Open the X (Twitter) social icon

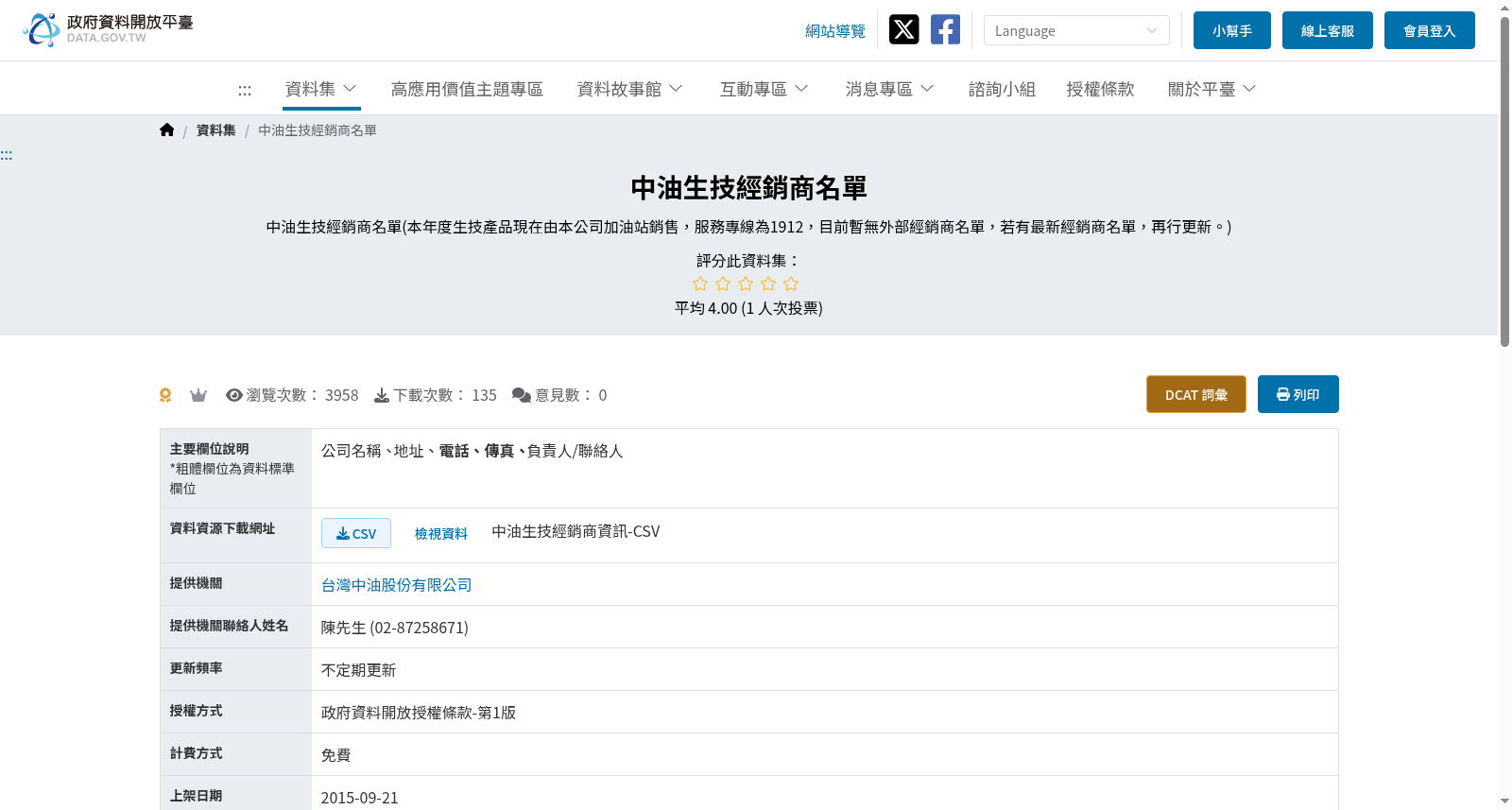(903, 29)
